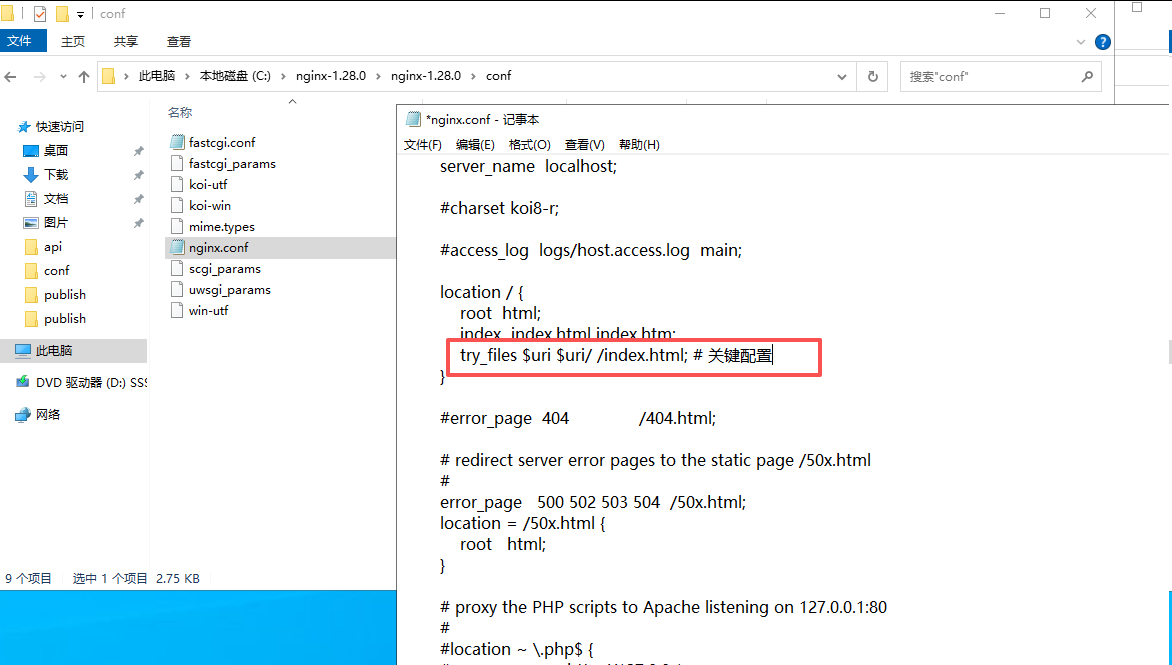
Task: Open Notepad 查看(V) menu
Action: coord(585,145)
